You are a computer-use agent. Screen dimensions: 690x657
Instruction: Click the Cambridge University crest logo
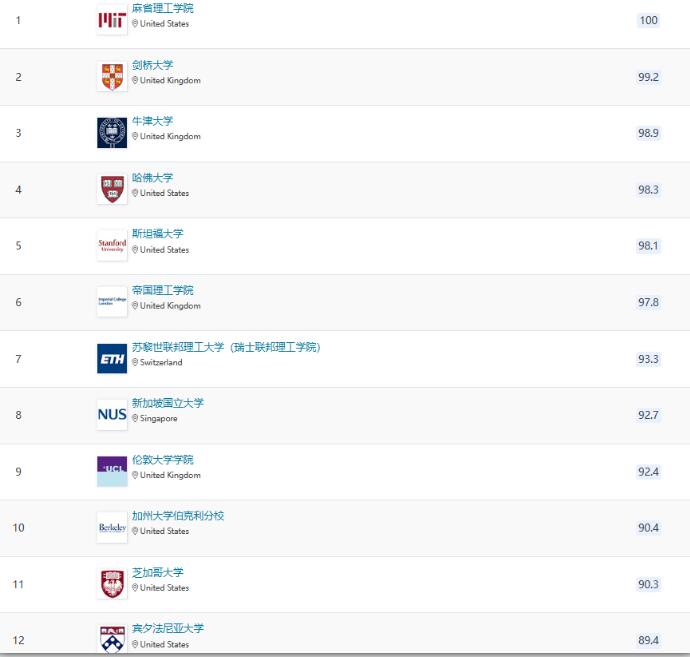(x=112, y=76)
